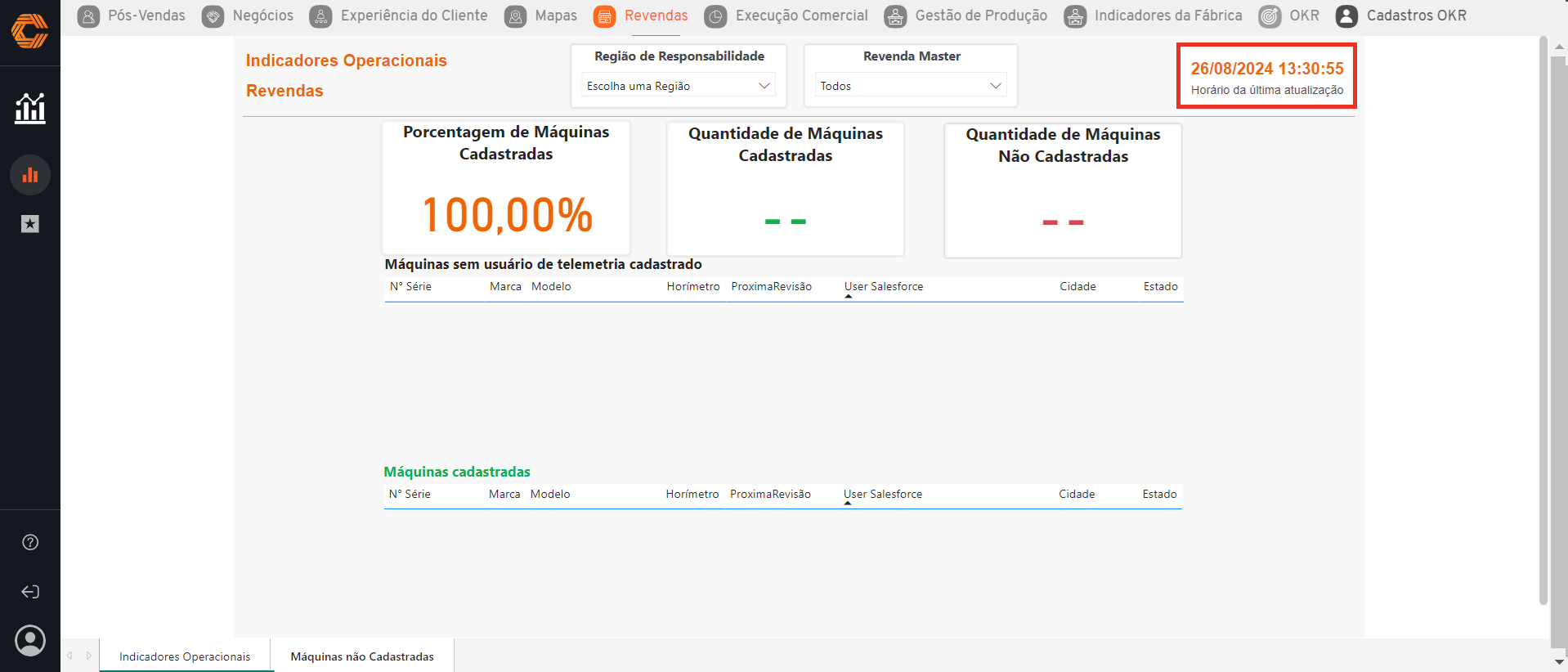Open the Execução Comercial menu
The image size is (1568, 672).
(801, 16)
